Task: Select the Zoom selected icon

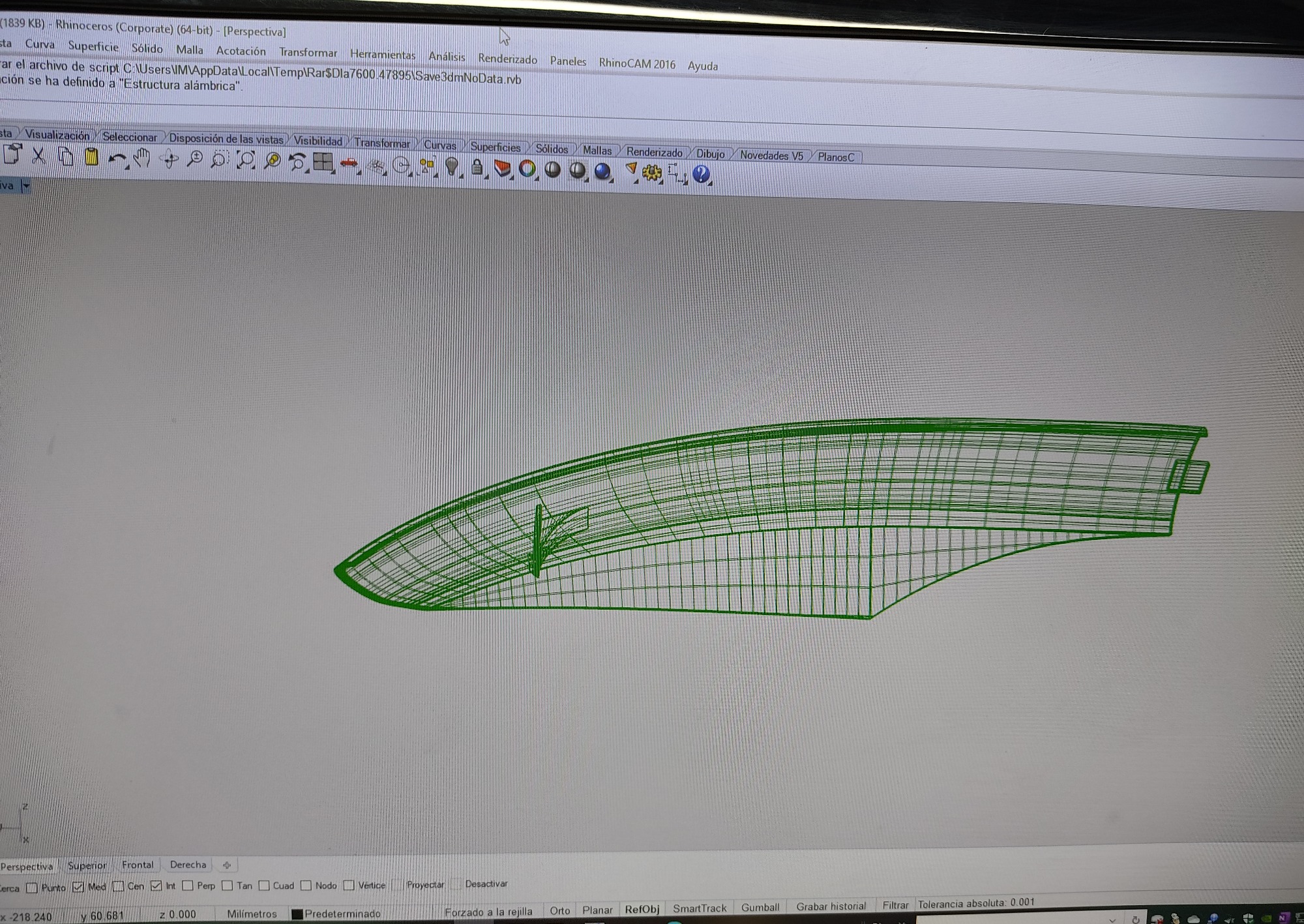Action: click(273, 161)
